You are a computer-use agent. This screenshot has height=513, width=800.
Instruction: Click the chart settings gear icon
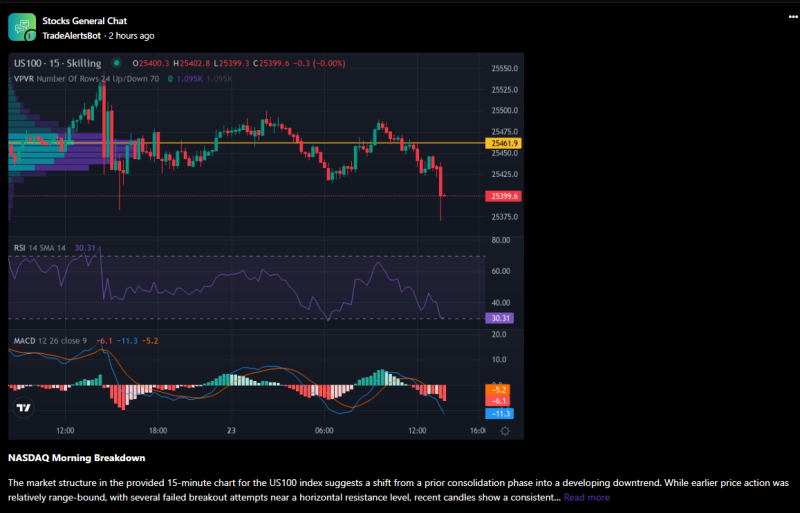(x=505, y=431)
